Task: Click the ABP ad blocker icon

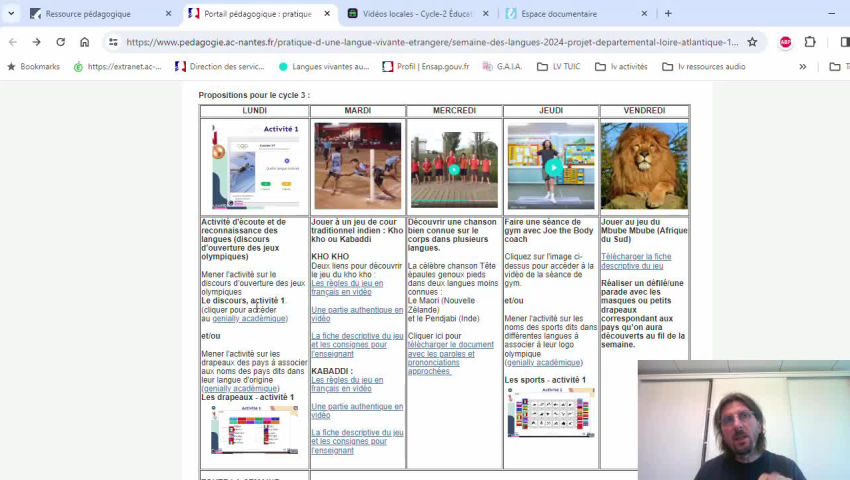Action: pos(785,42)
